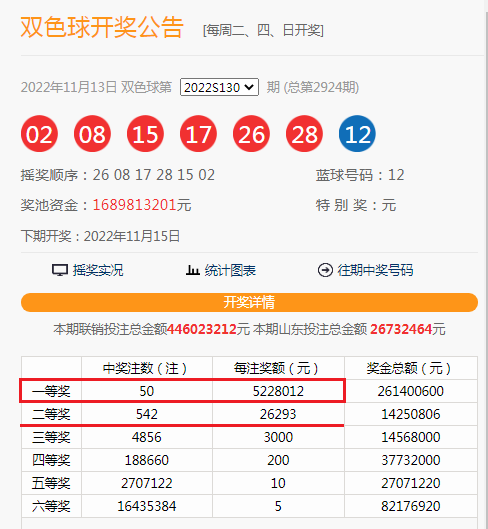Screen dimensions: 488x529
Task: Click the bar chart icon for 统计图表
Action: point(193,270)
